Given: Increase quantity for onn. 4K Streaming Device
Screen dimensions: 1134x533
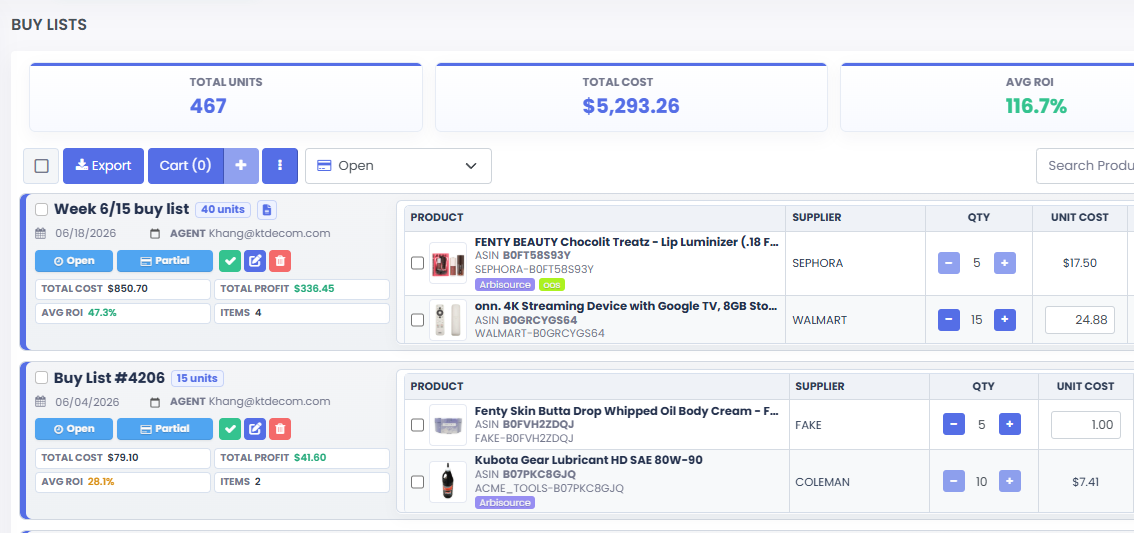Looking at the screenshot, I should tap(1005, 320).
